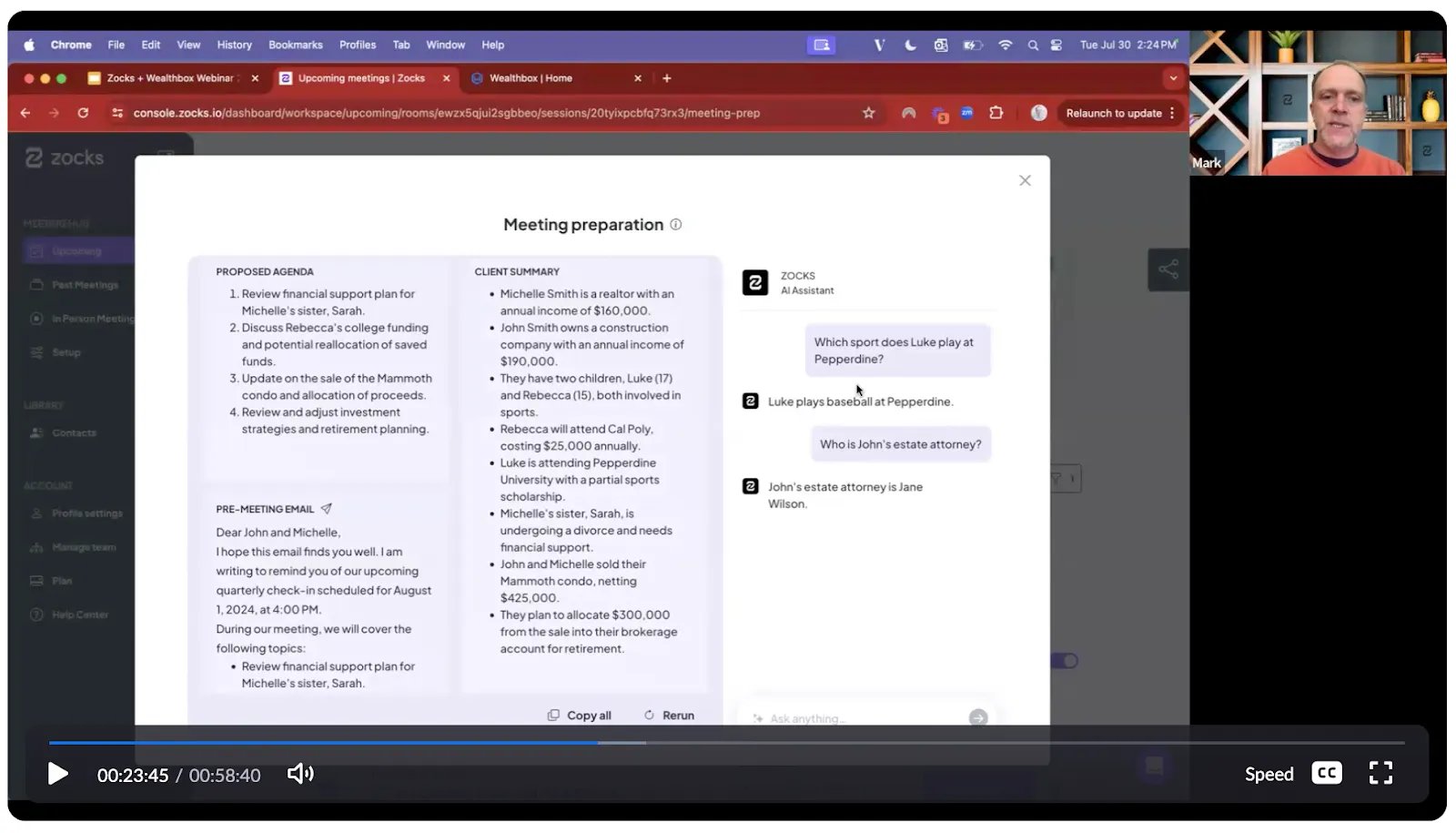Go forward with the browser forward arrow
1456x833 pixels.
pyautogui.click(x=55, y=113)
